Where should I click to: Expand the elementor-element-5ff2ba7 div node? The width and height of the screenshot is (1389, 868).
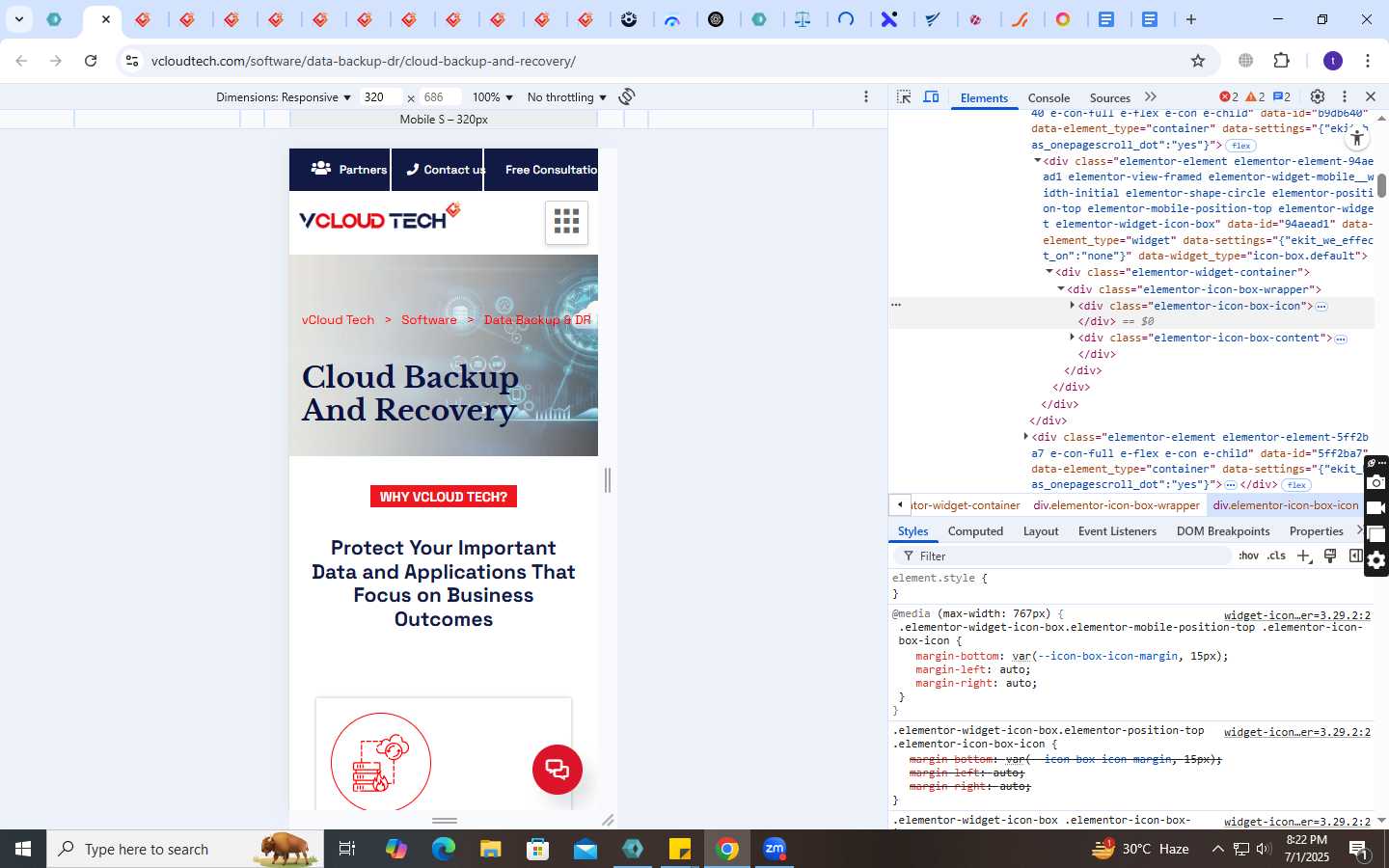(x=1025, y=437)
